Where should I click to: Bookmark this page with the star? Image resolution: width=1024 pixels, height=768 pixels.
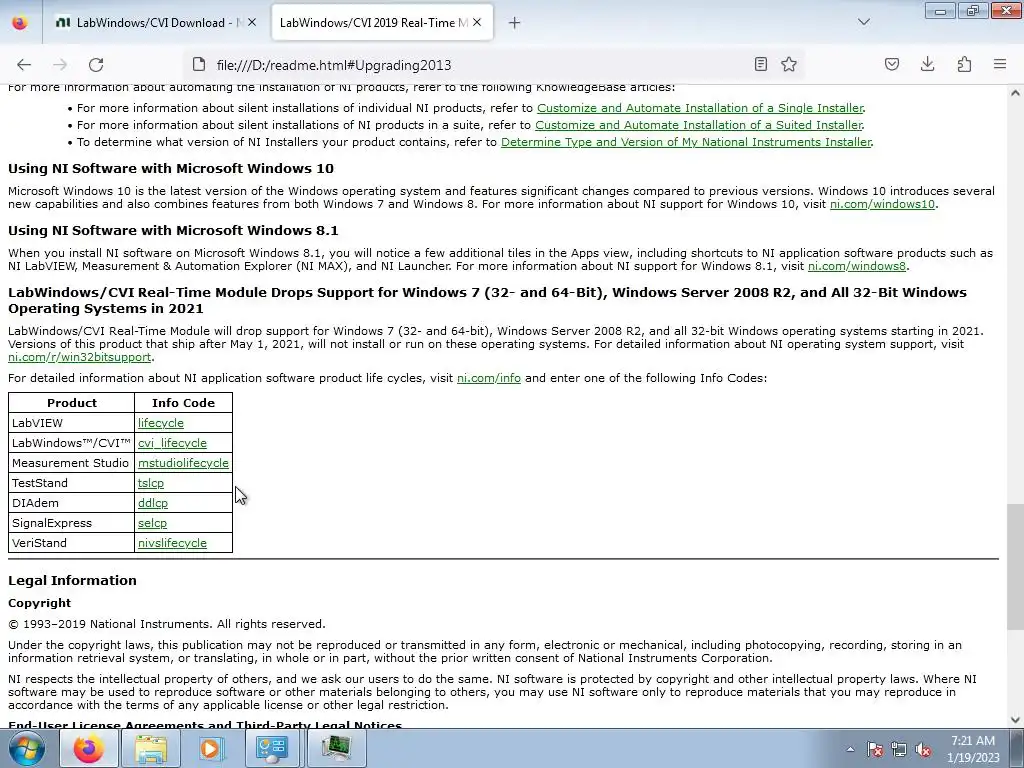point(789,64)
